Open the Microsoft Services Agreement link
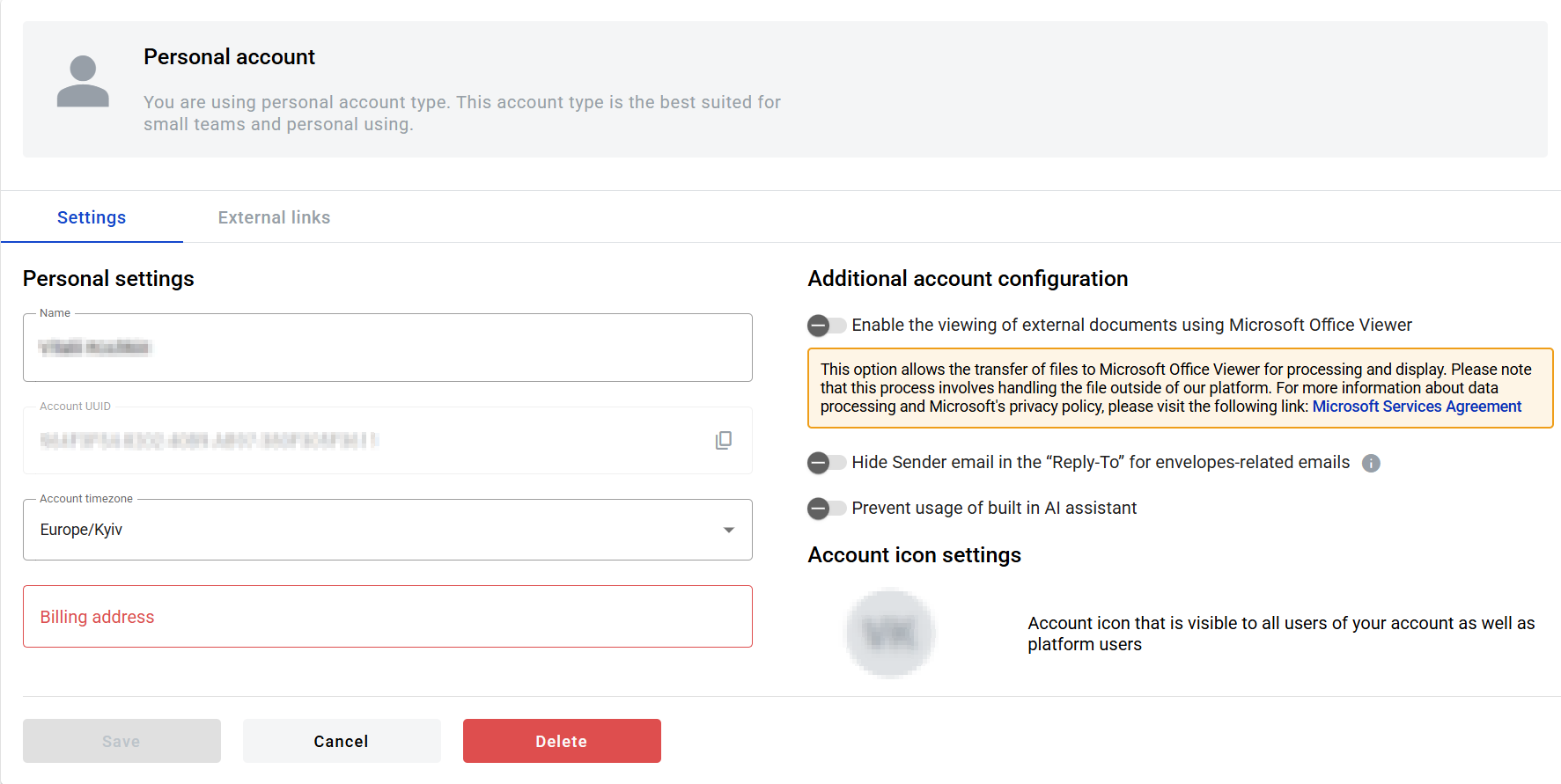Image resolution: width=1561 pixels, height=784 pixels. tap(1416, 407)
